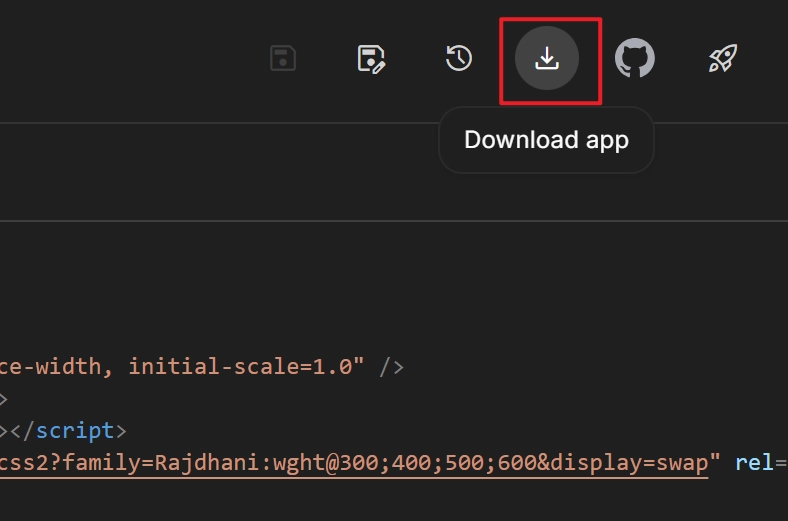
Task: Open version history via the clock icon
Action: click(x=458, y=59)
